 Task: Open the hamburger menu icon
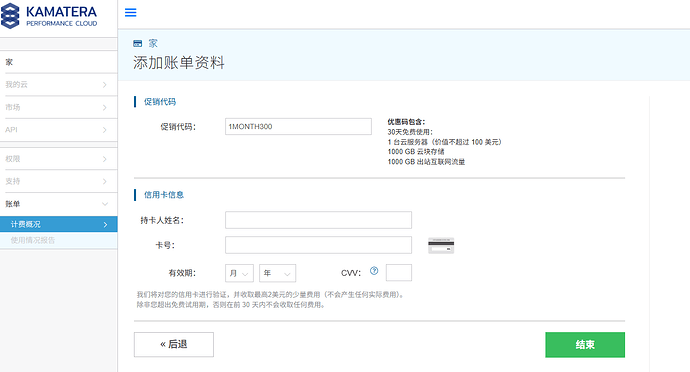131,12
